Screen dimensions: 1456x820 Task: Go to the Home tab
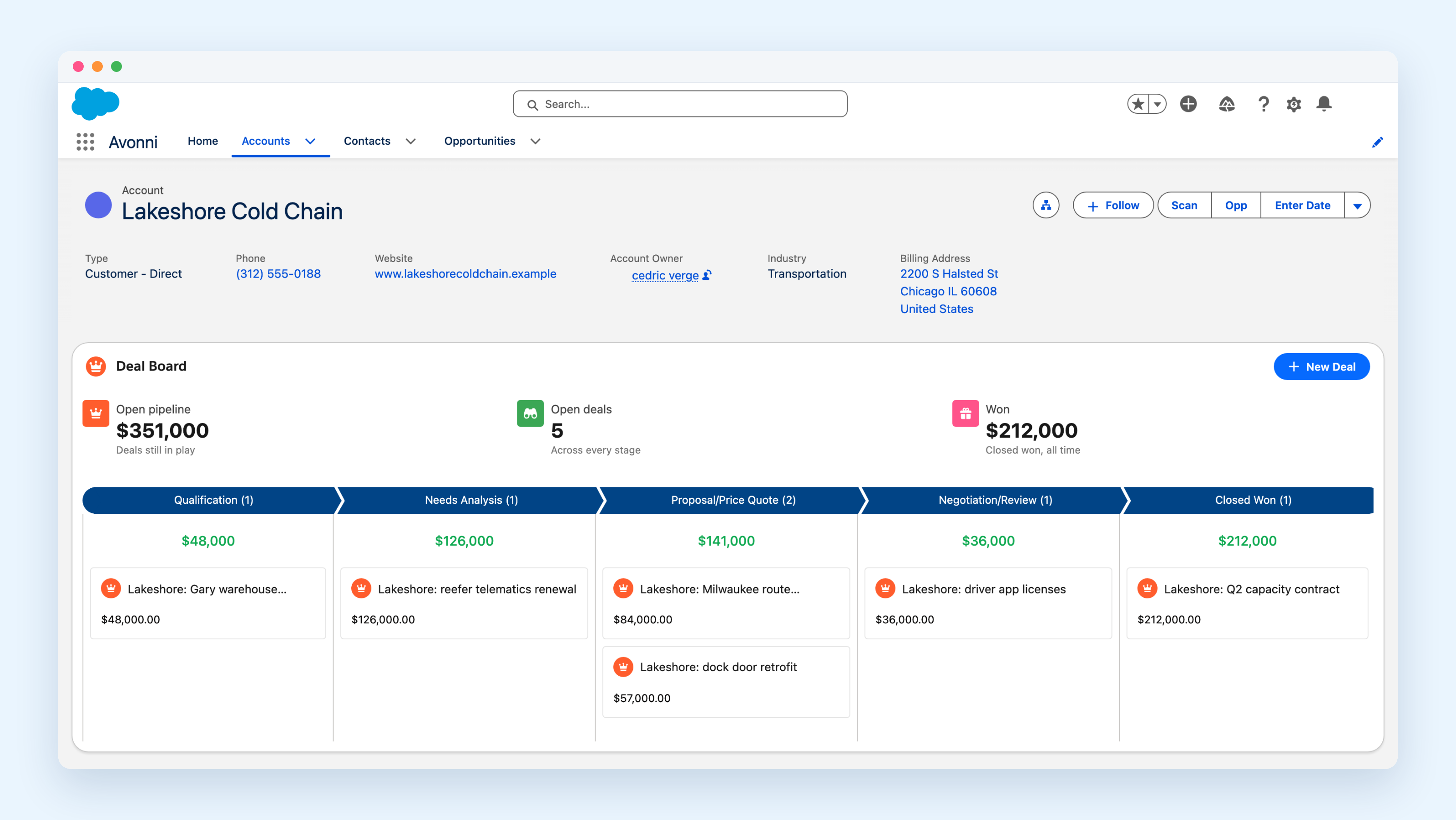click(x=203, y=141)
